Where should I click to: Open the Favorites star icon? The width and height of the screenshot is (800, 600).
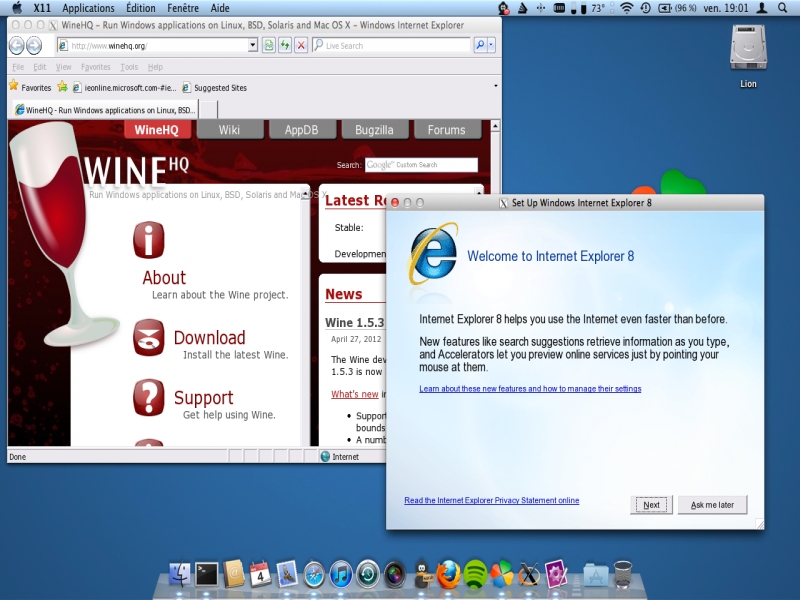(15, 87)
